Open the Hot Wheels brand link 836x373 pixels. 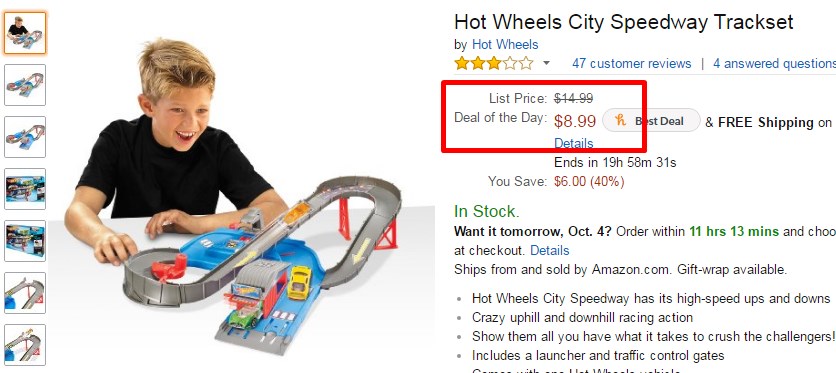[505, 45]
